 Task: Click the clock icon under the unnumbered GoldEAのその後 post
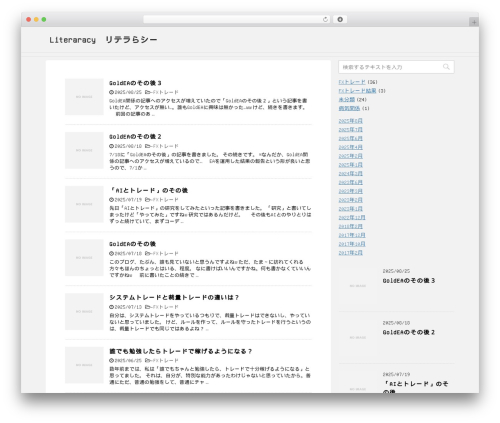coord(111,253)
